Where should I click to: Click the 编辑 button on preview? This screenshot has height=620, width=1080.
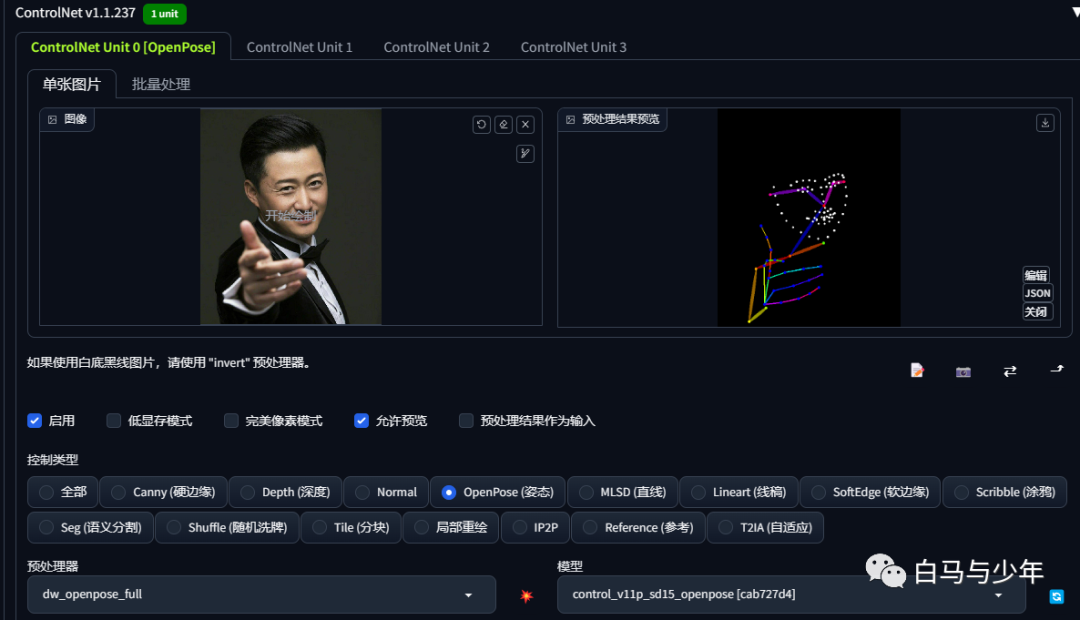pyautogui.click(x=1036, y=276)
